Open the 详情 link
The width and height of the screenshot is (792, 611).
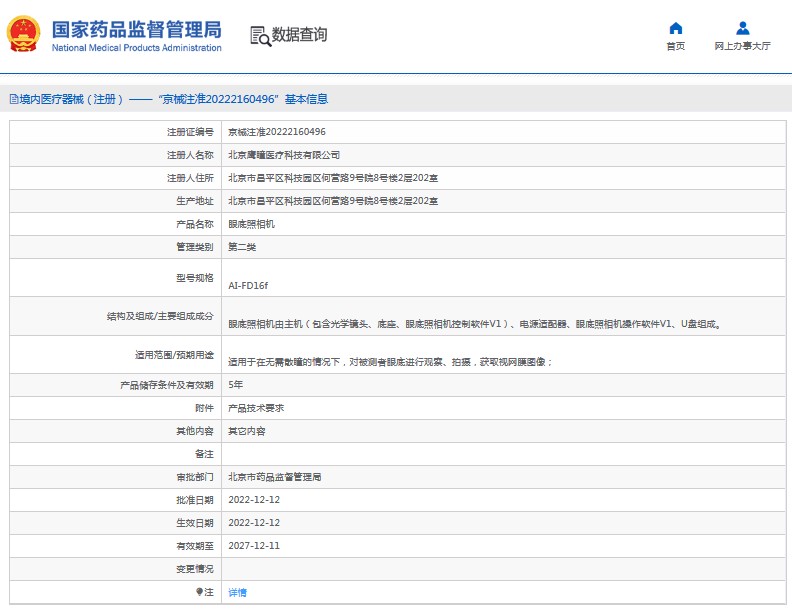[x=237, y=592]
